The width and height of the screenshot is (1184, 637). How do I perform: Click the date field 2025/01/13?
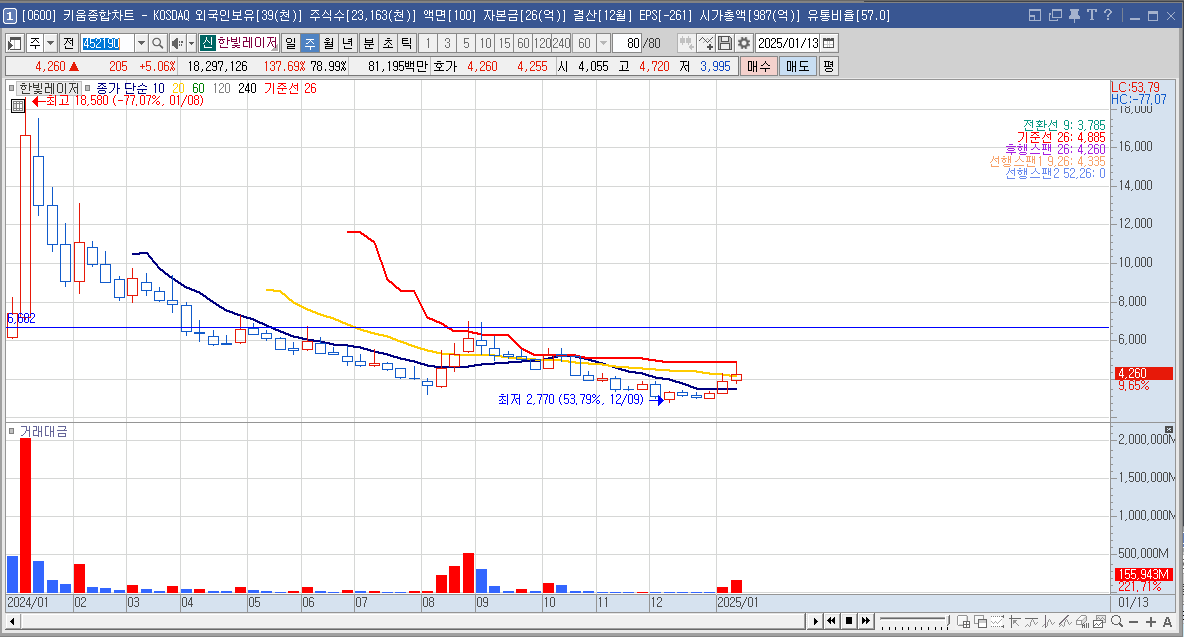click(788, 43)
